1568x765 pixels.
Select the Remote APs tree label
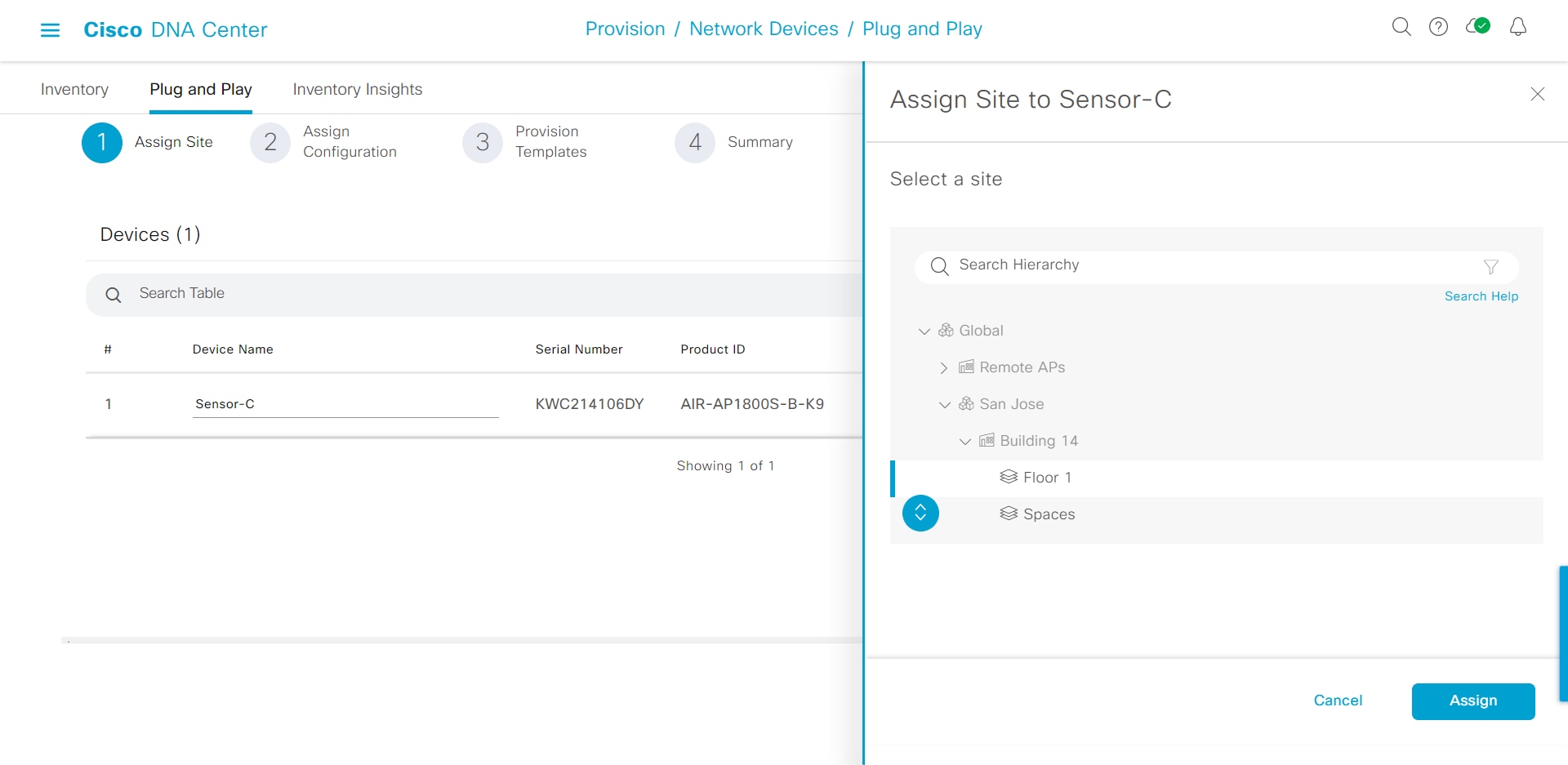(1022, 367)
